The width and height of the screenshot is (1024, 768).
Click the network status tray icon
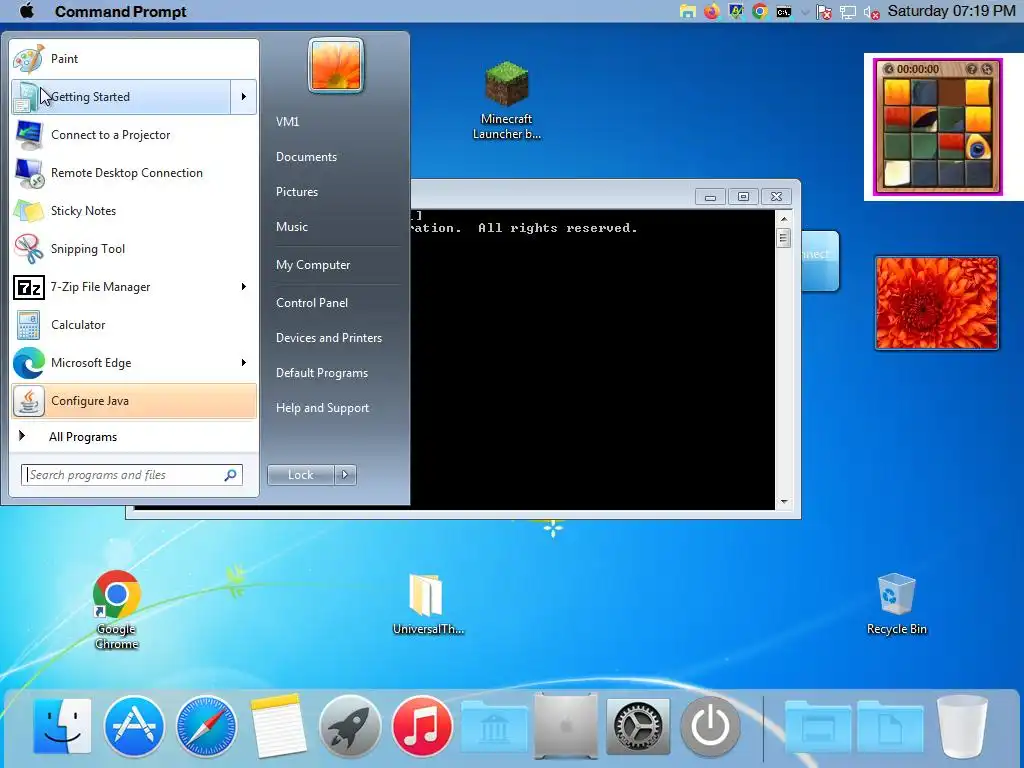click(848, 12)
